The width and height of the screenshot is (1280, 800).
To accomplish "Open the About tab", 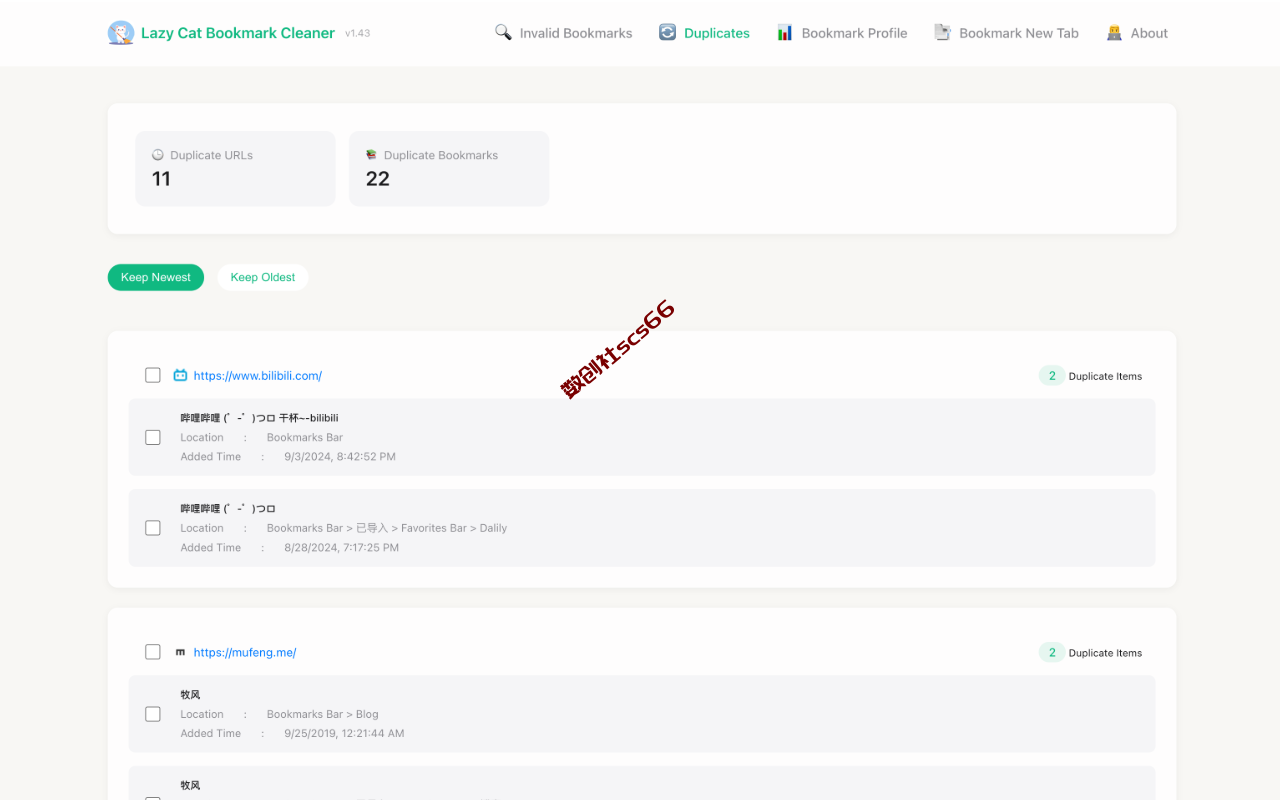I will 1137,33.
